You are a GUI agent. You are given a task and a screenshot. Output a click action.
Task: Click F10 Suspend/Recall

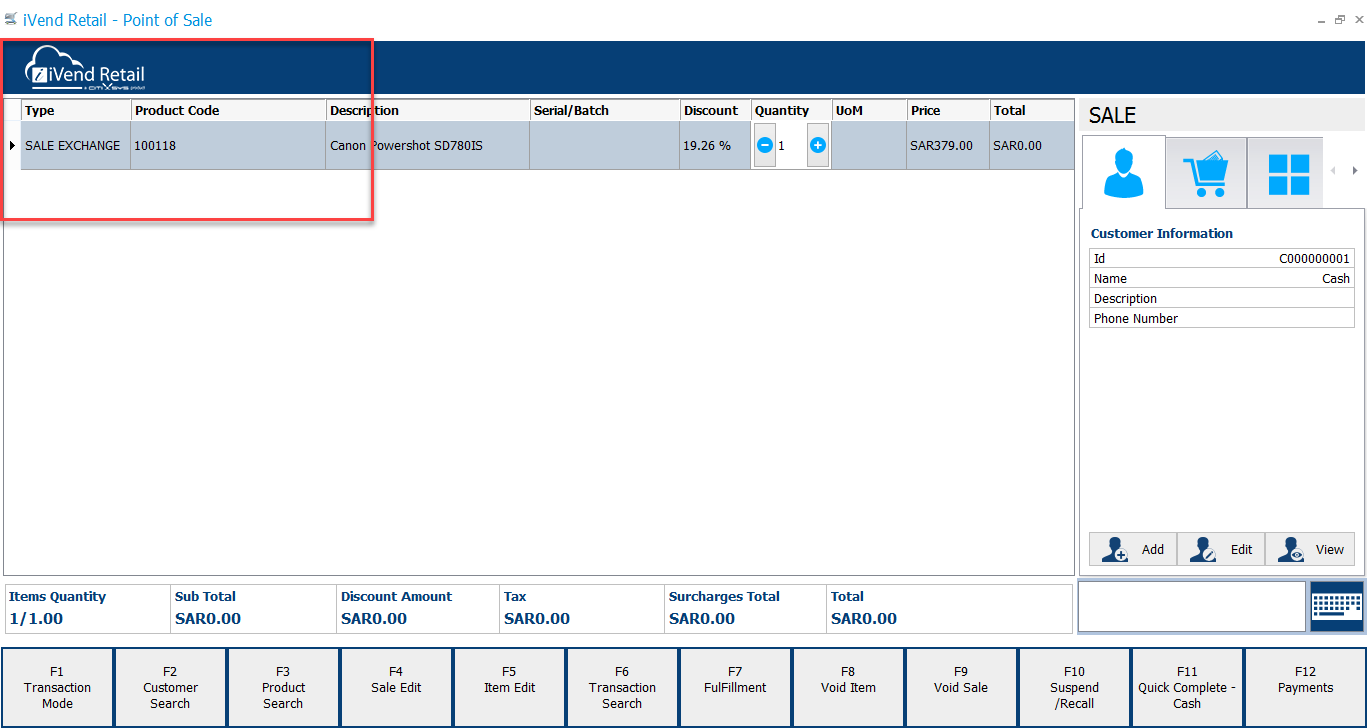1074,687
